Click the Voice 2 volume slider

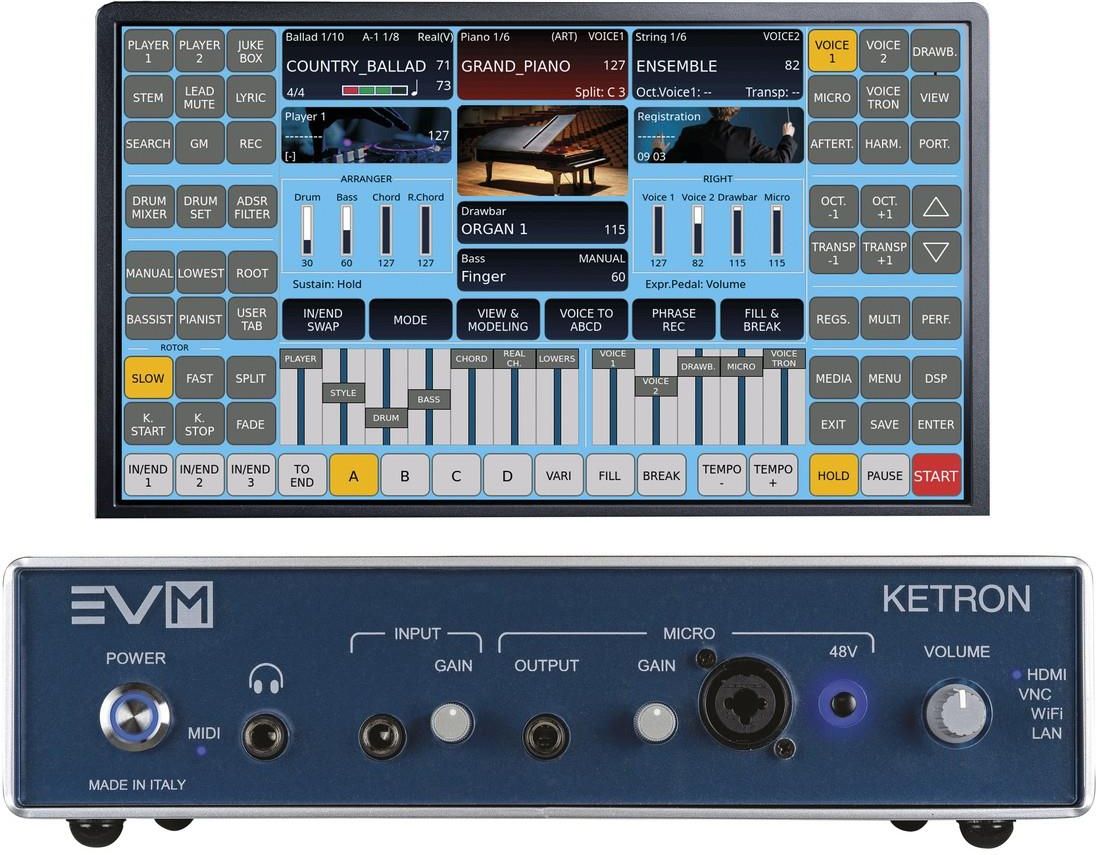pos(698,230)
